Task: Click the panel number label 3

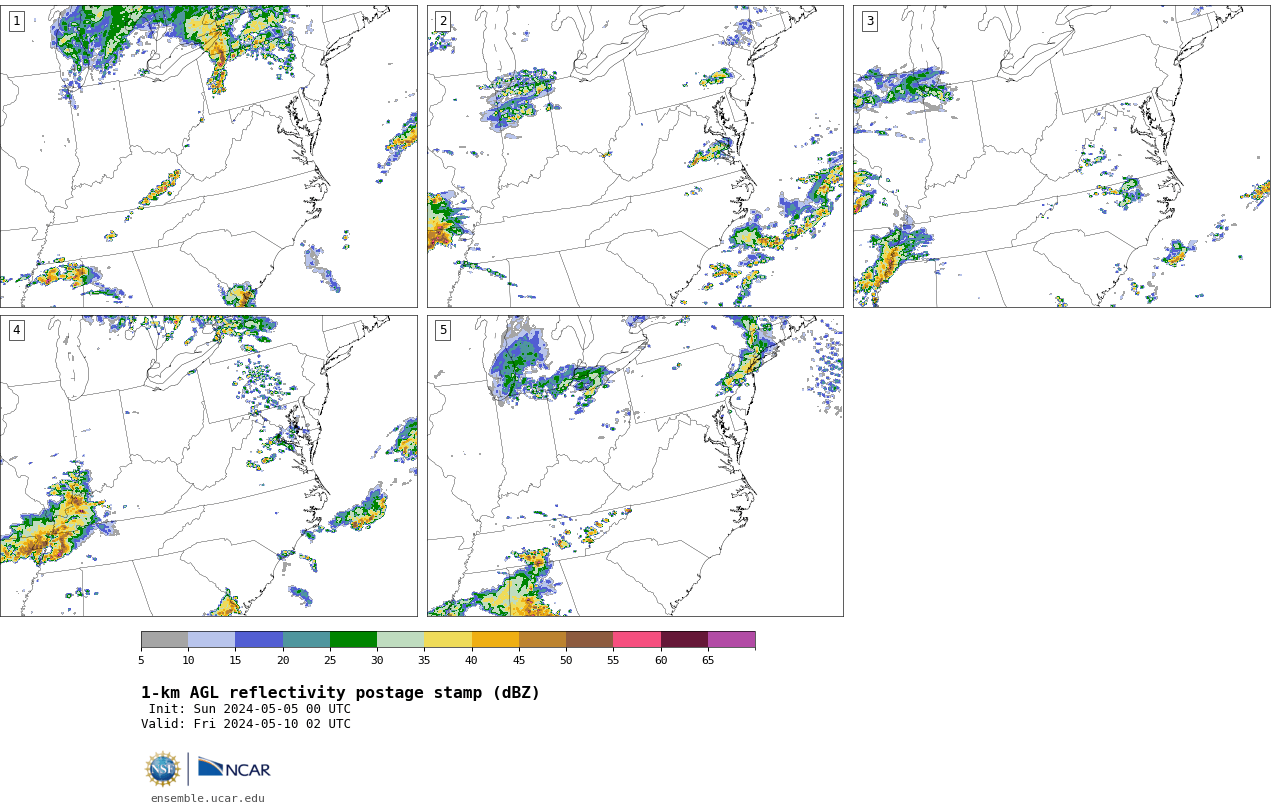Action: 869,21
